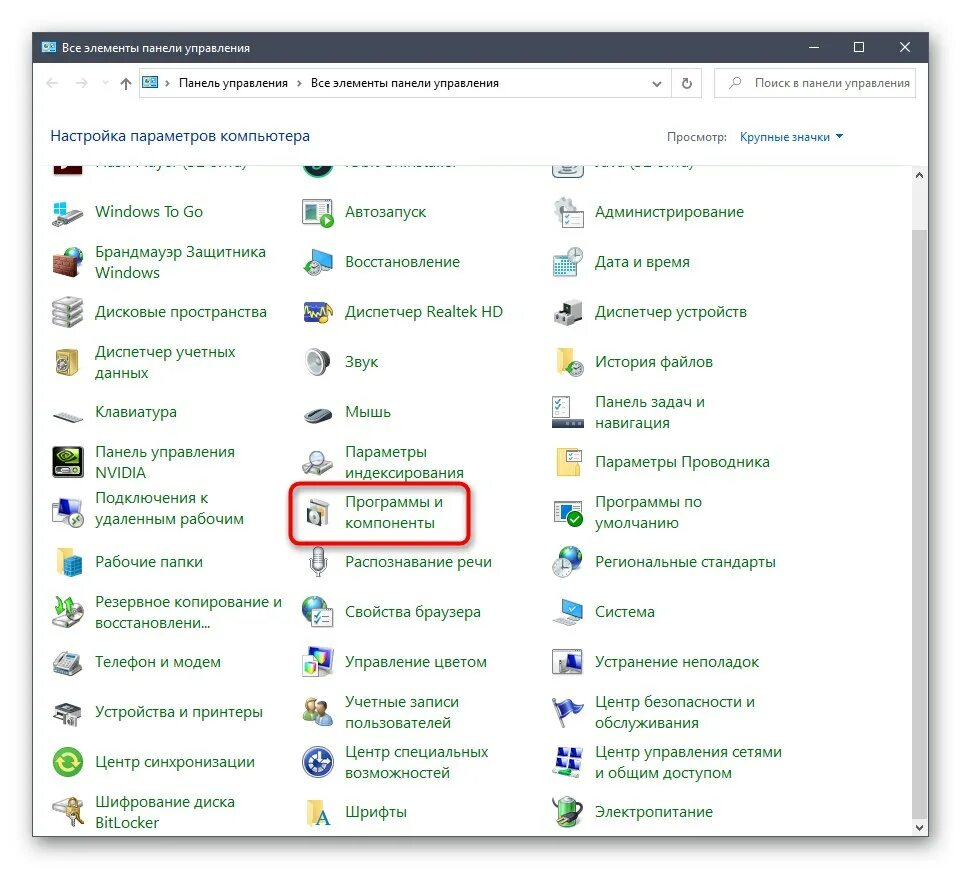Image resolution: width=961 pixels, height=869 pixels.
Task: Click the Control Panel search field
Action: coord(815,83)
